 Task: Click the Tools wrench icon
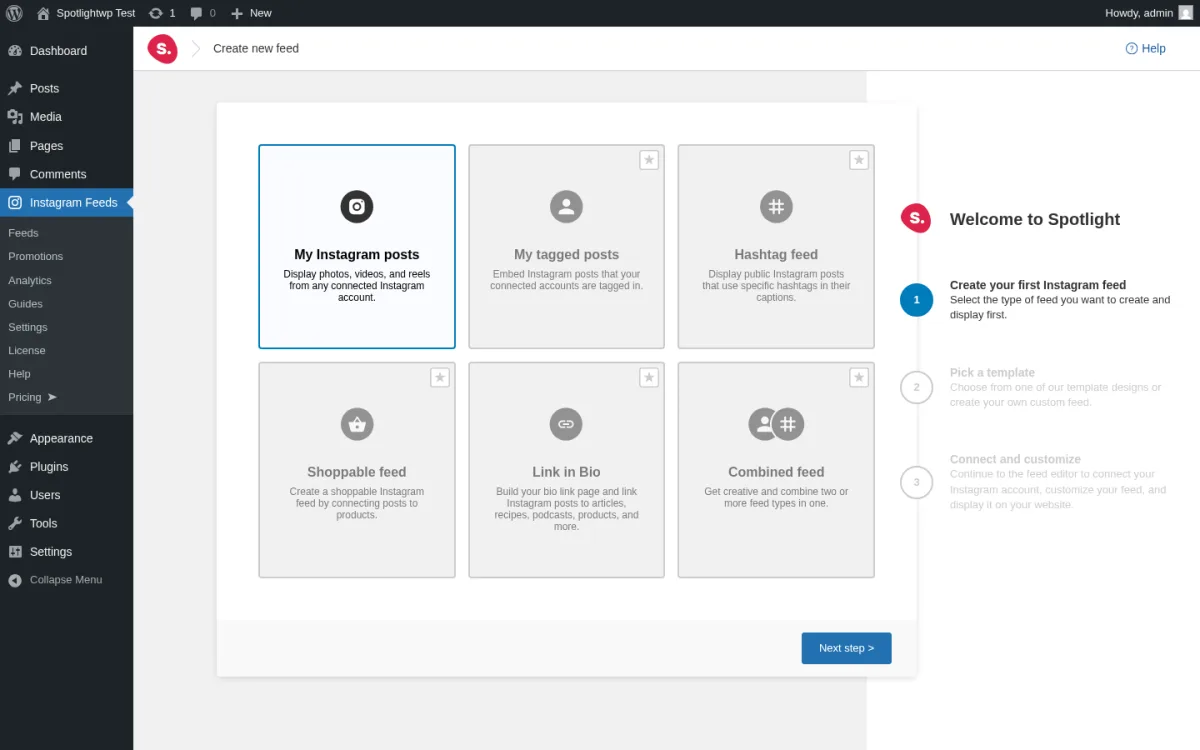tap(15, 523)
